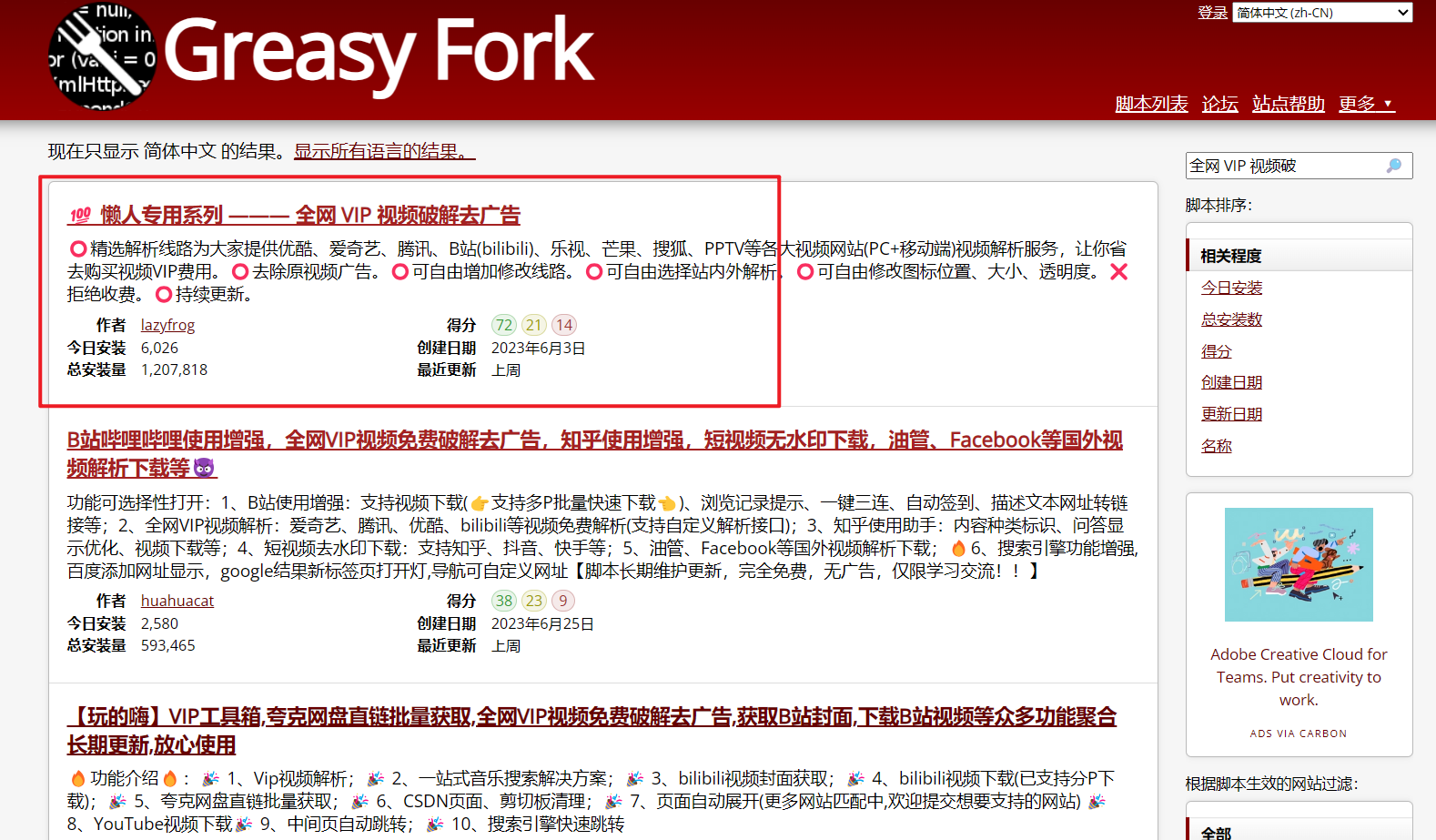Click bad rating count 14
1436x840 pixels.
(564, 325)
